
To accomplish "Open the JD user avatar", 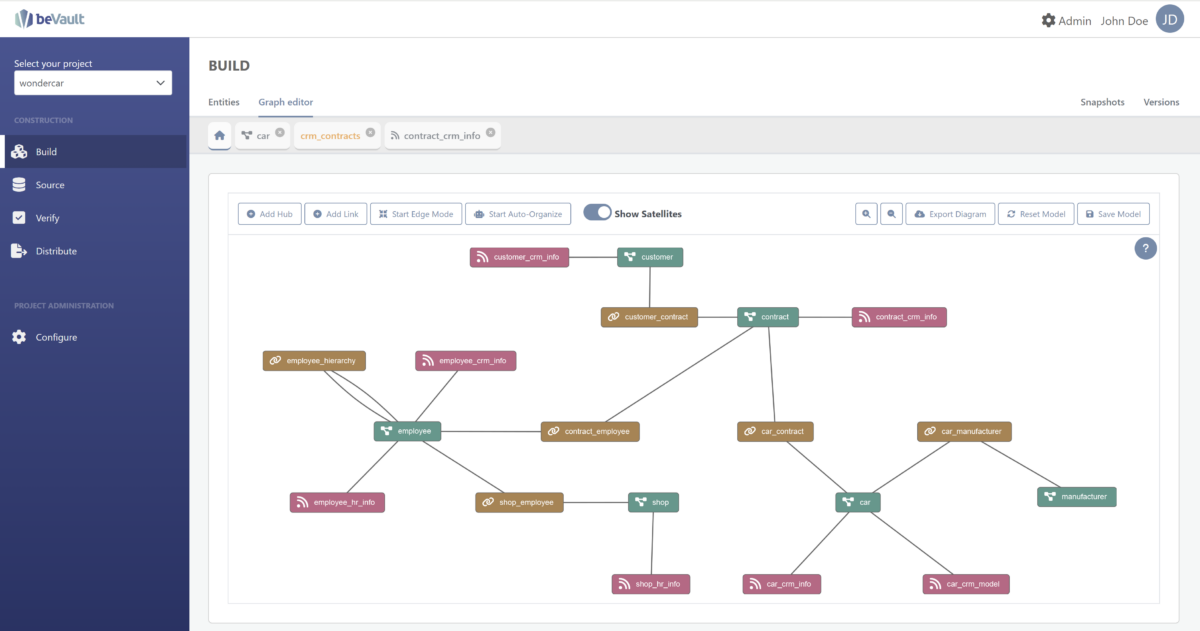I will 1169,19.
